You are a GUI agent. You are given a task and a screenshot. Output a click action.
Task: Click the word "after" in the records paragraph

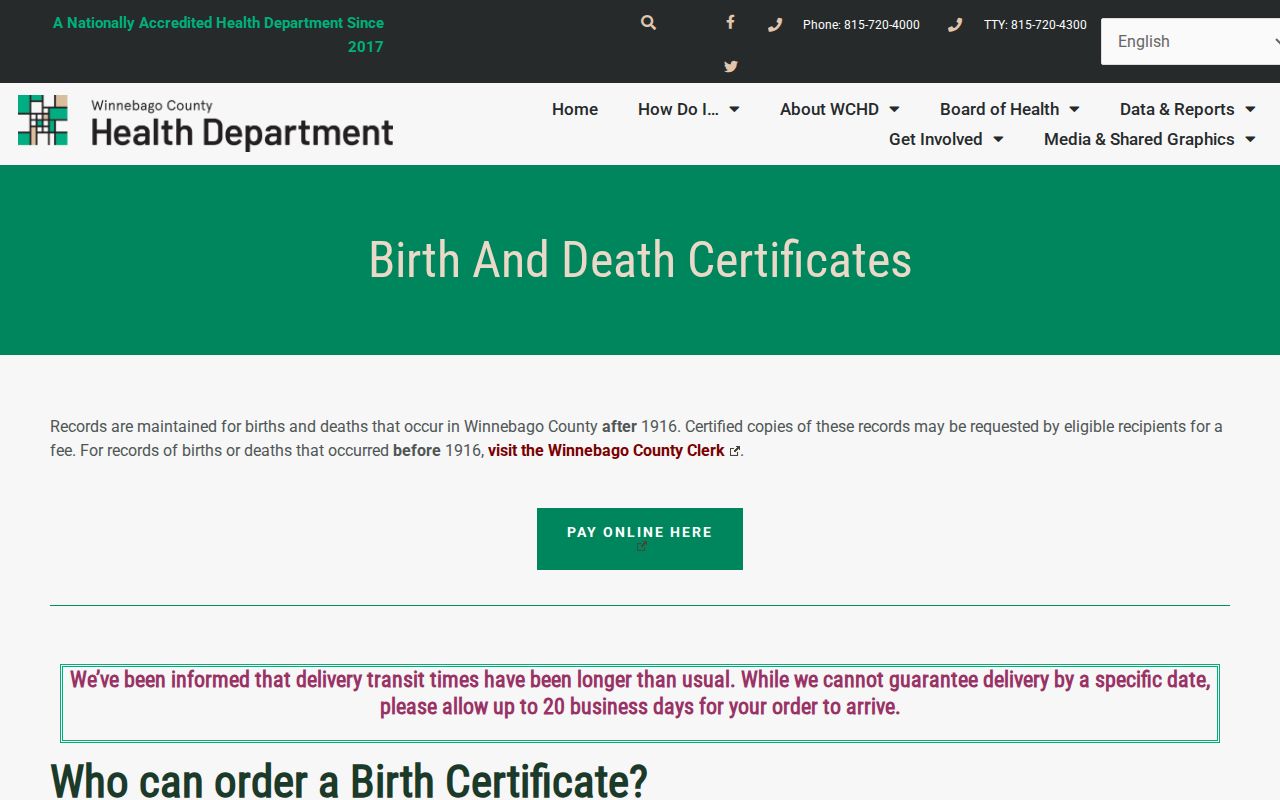[x=619, y=427]
